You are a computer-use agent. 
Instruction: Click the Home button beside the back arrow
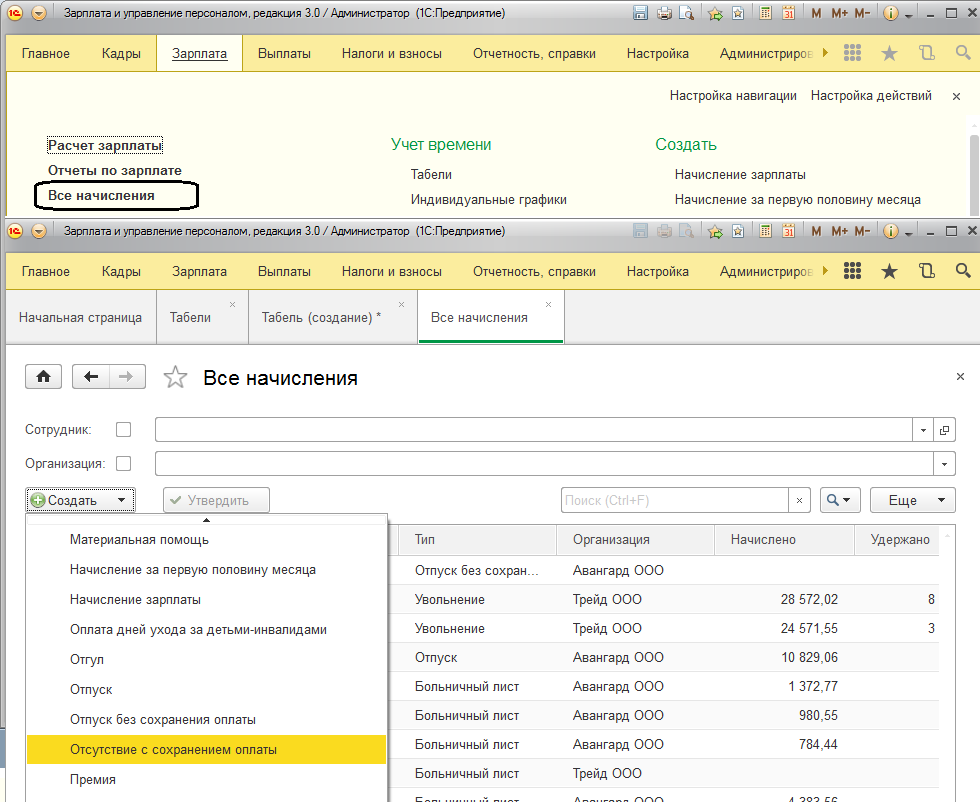(43, 377)
